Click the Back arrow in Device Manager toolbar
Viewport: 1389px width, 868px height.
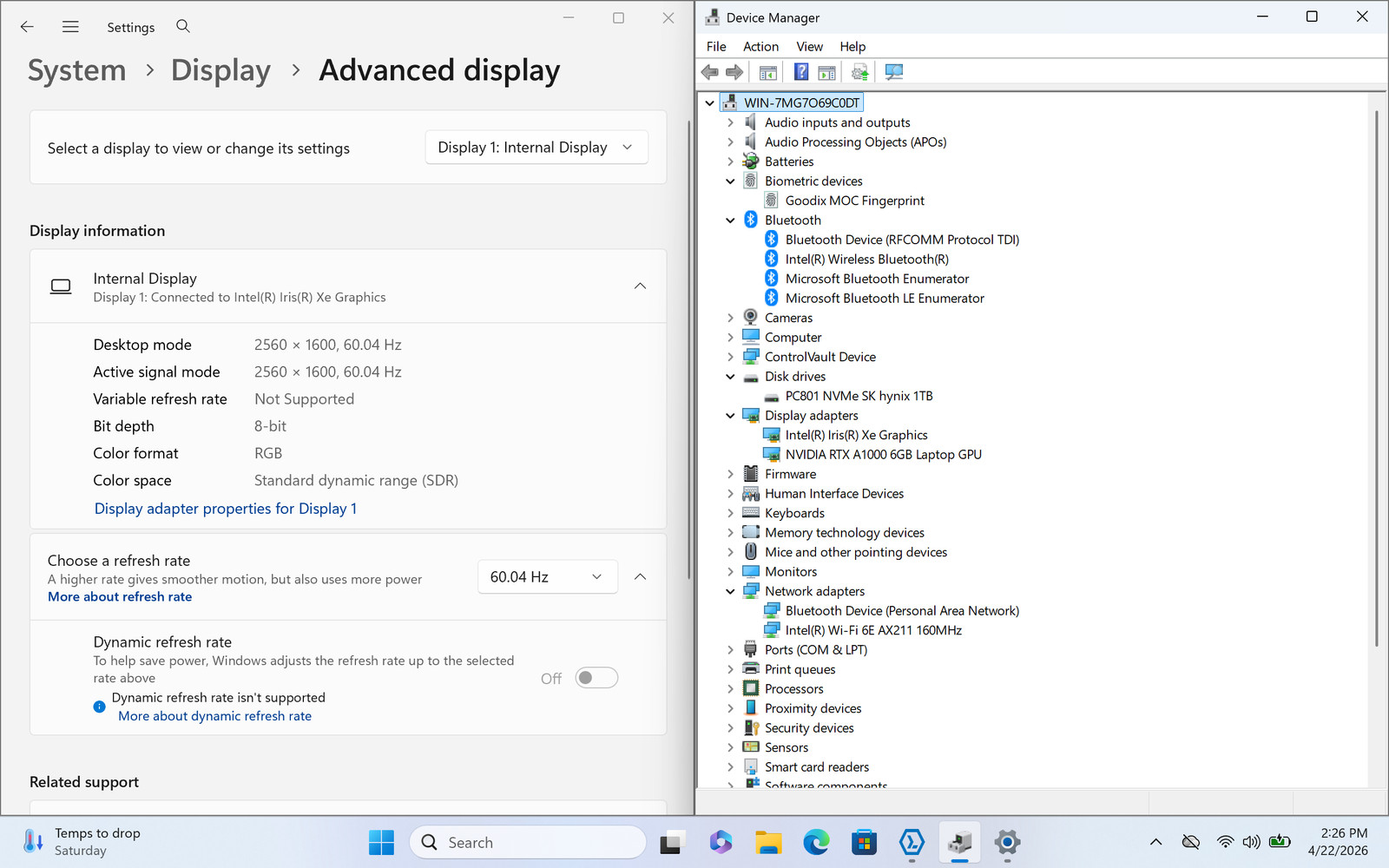[710, 72]
